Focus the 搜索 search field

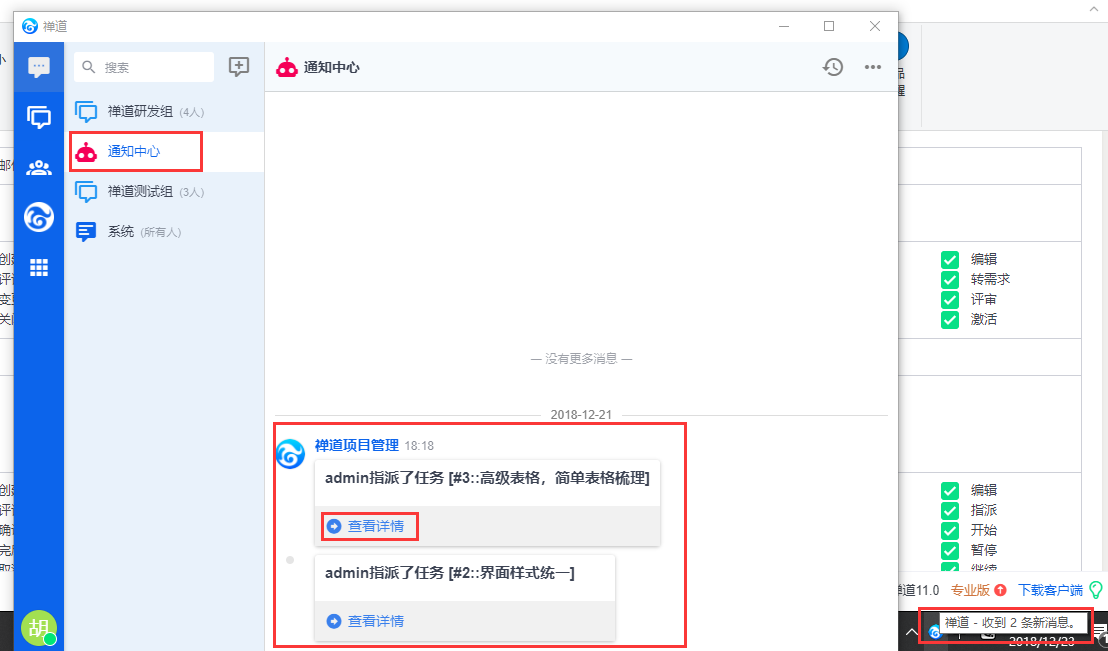pos(143,67)
